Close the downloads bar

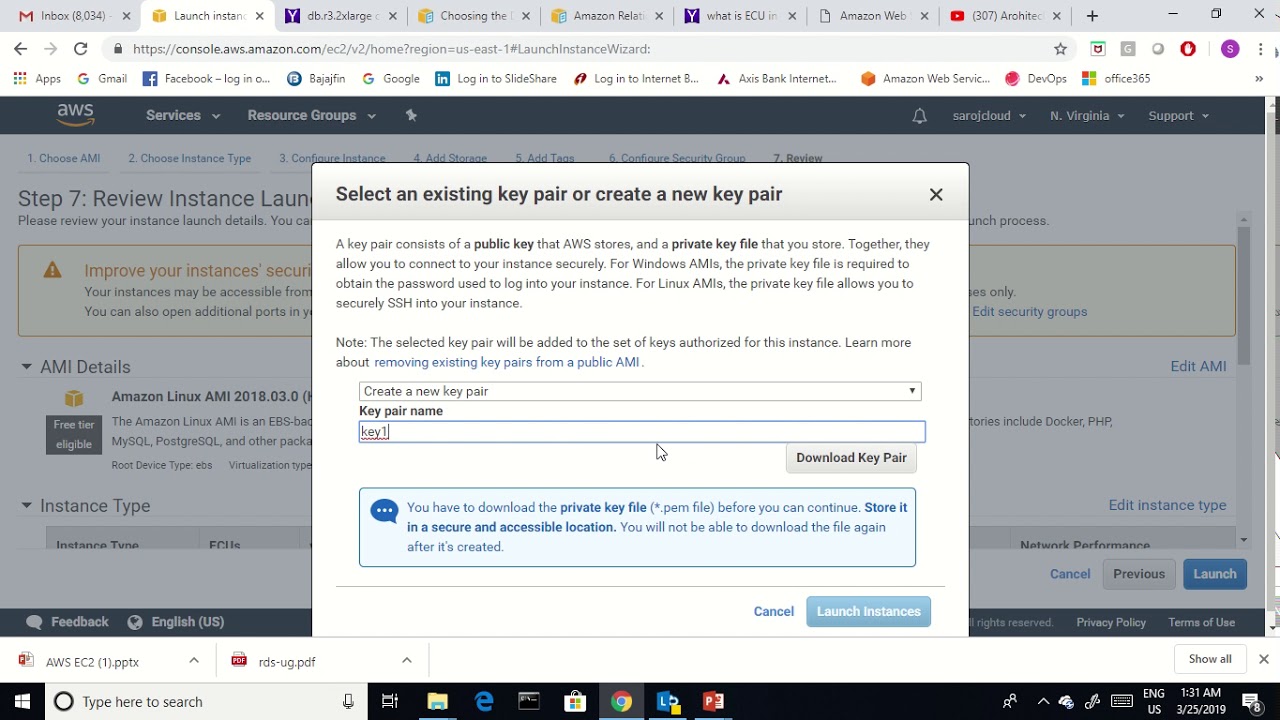1263,659
